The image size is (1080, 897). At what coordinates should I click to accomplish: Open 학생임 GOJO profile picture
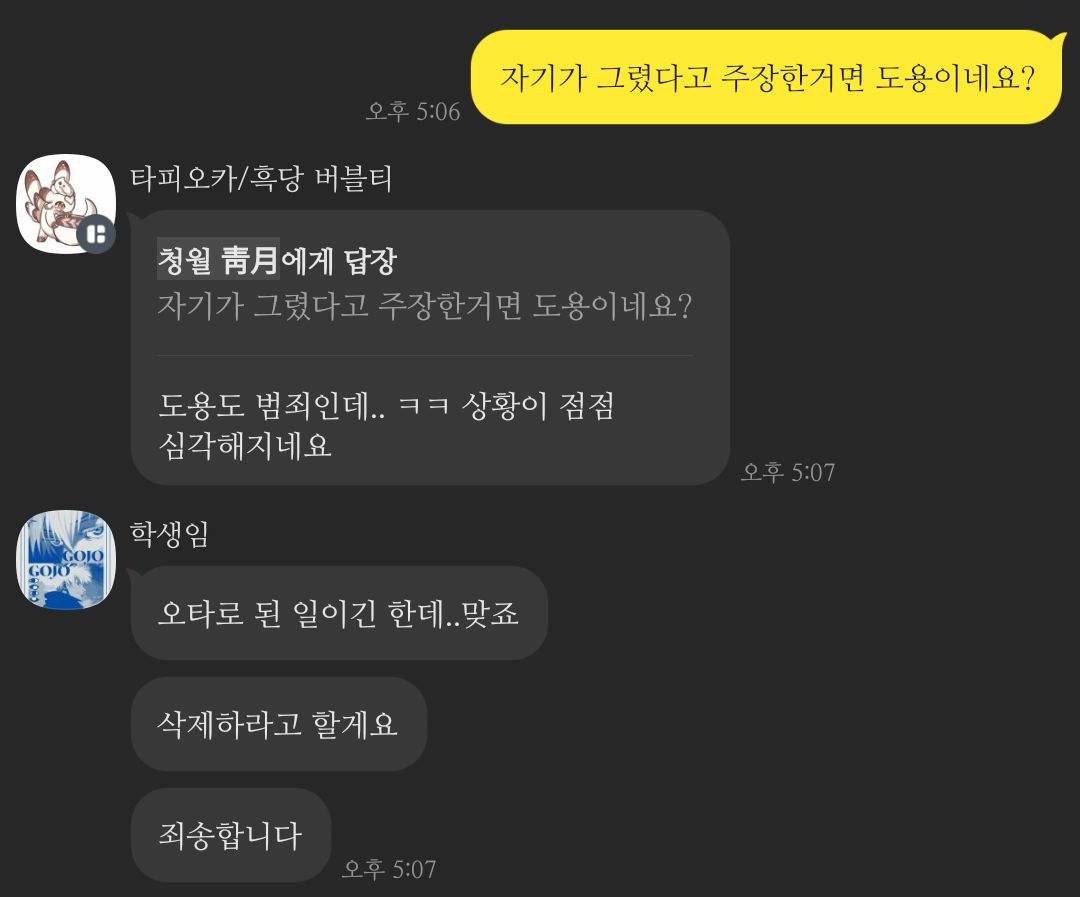tap(66, 559)
